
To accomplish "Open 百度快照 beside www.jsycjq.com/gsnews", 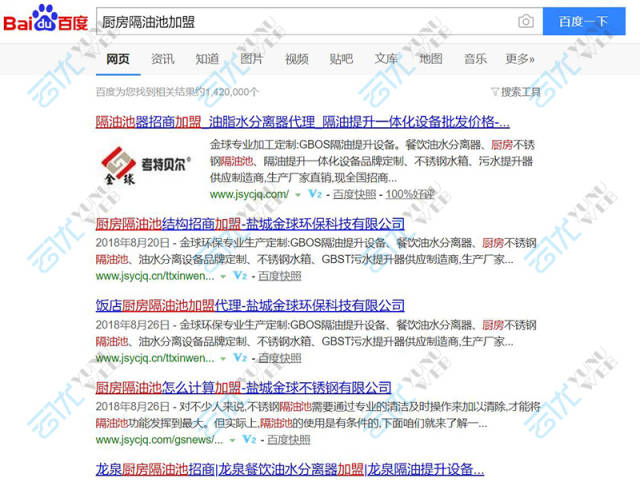I will tap(289, 440).
